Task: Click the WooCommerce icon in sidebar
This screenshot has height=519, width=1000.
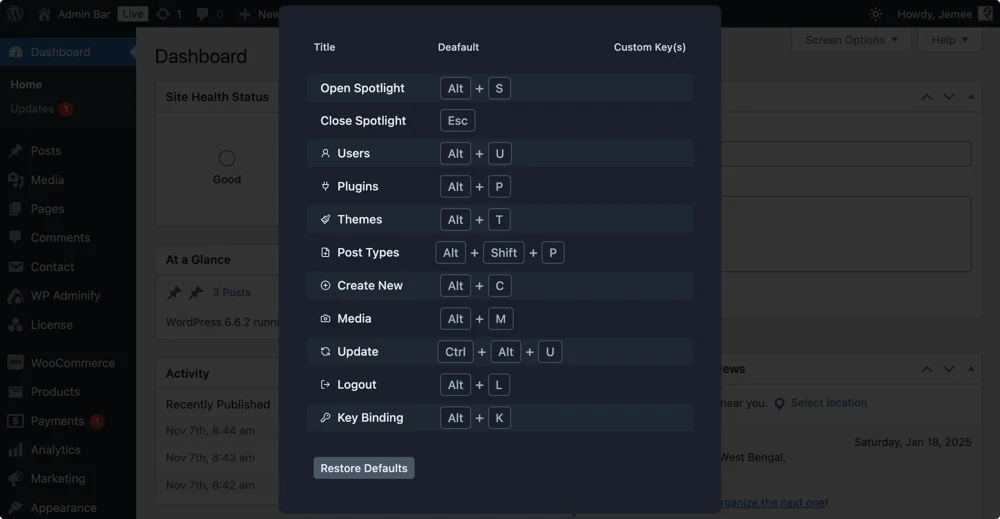Action: pyautogui.click(x=15, y=363)
